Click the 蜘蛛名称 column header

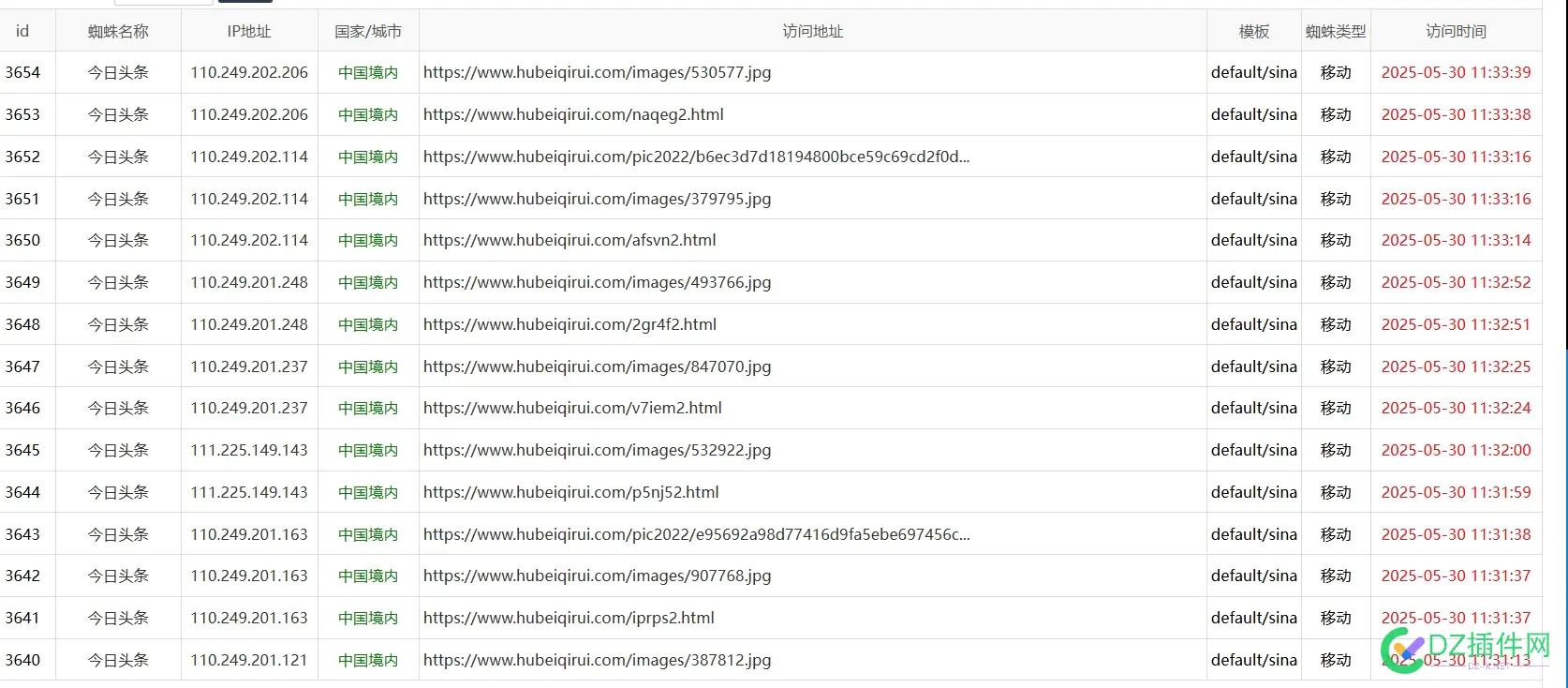118,31
